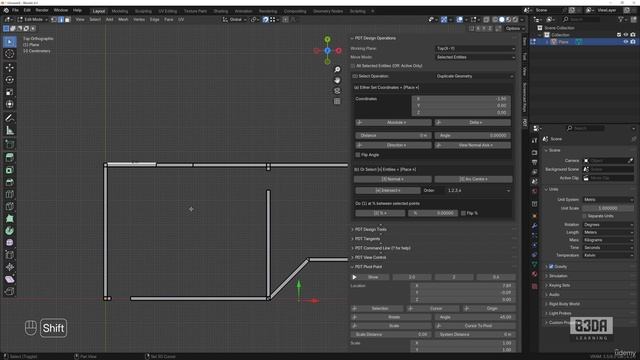Click the Unit Scale slider field
This screenshot has height=360, width=640.
[x=608, y=208]
